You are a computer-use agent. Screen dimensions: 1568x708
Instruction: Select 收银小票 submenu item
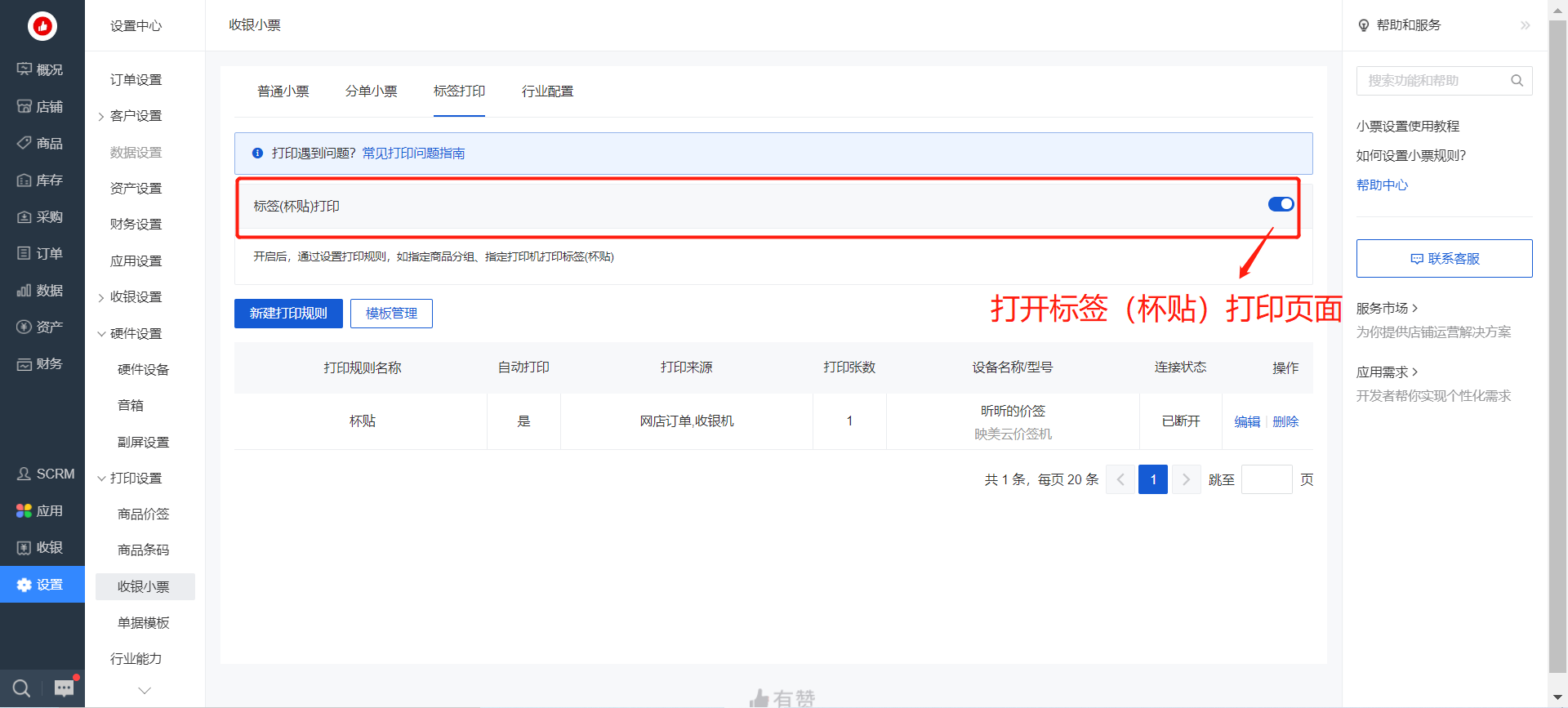click(145, 586)
